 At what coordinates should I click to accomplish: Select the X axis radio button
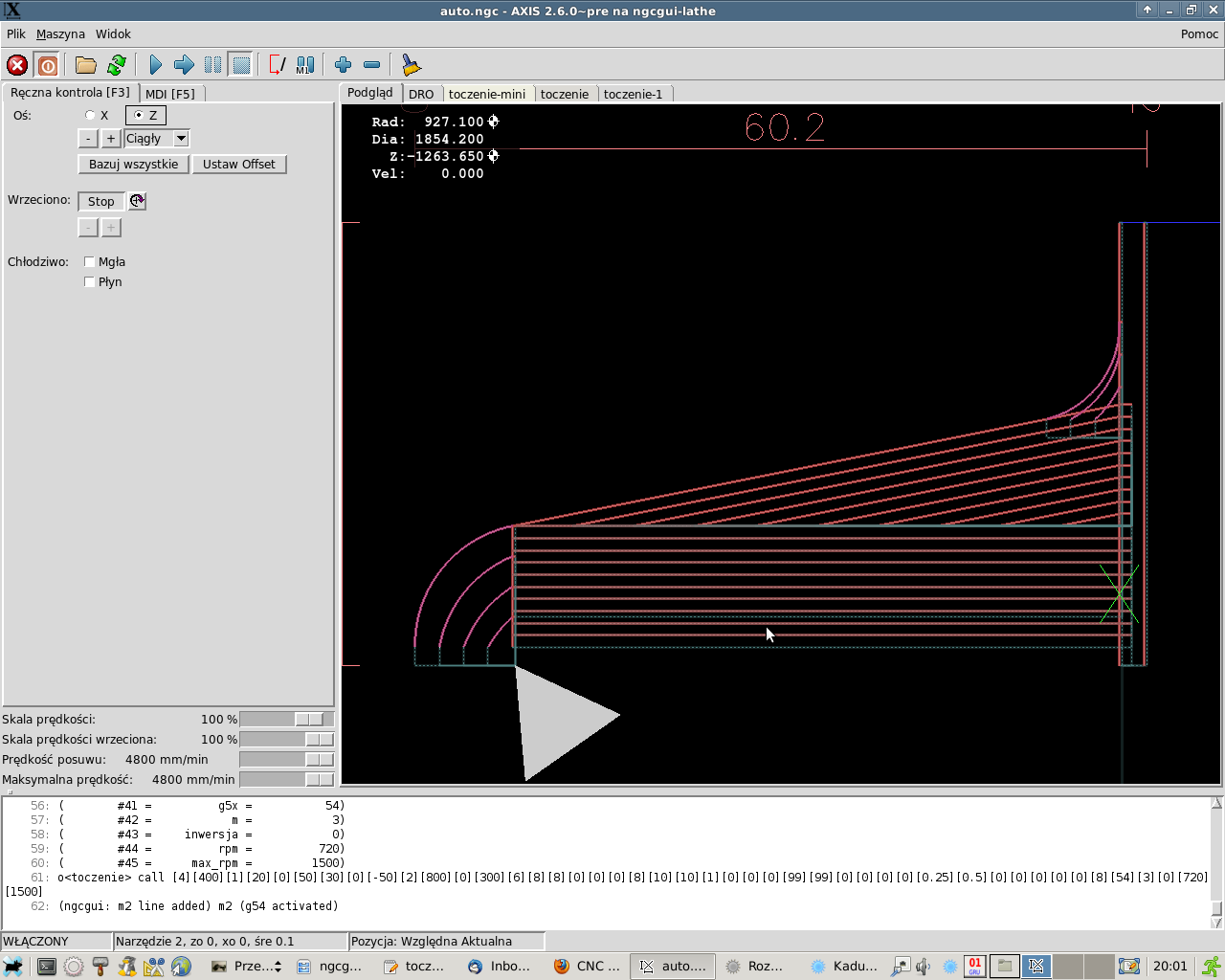point(90,115)
